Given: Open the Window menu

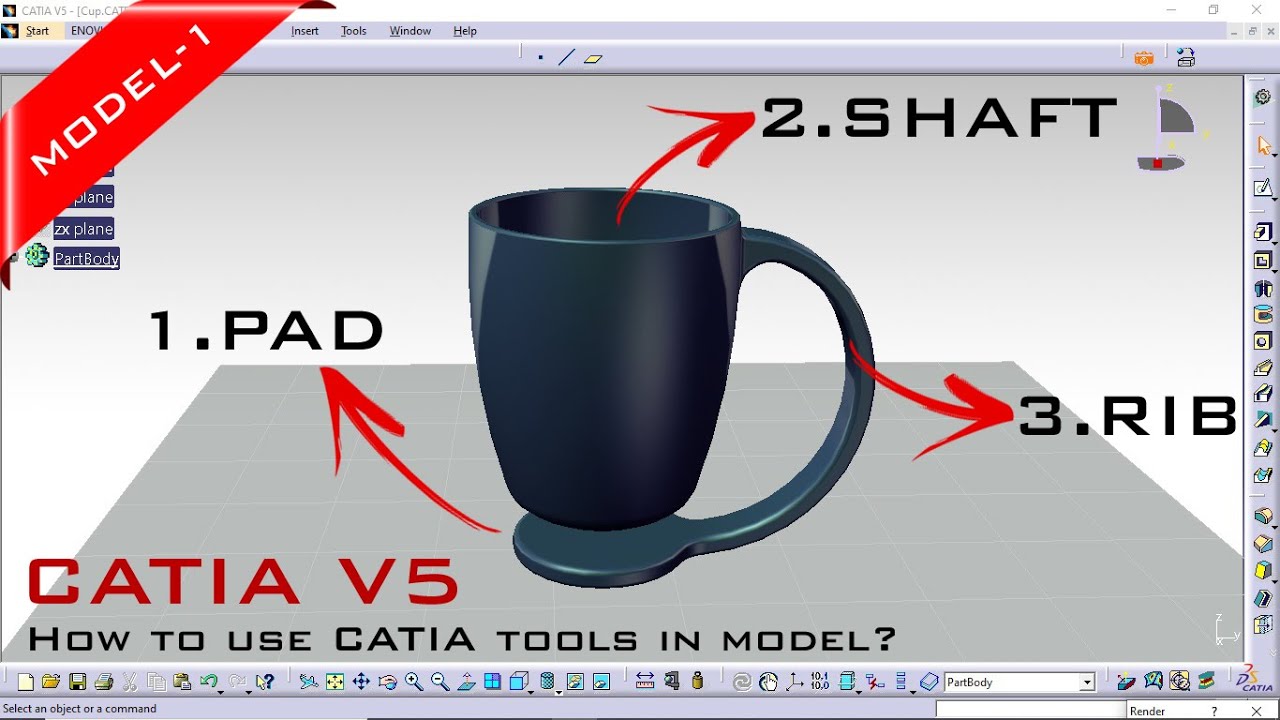Looking at the screenshot, I should click(x=410, y=31).
